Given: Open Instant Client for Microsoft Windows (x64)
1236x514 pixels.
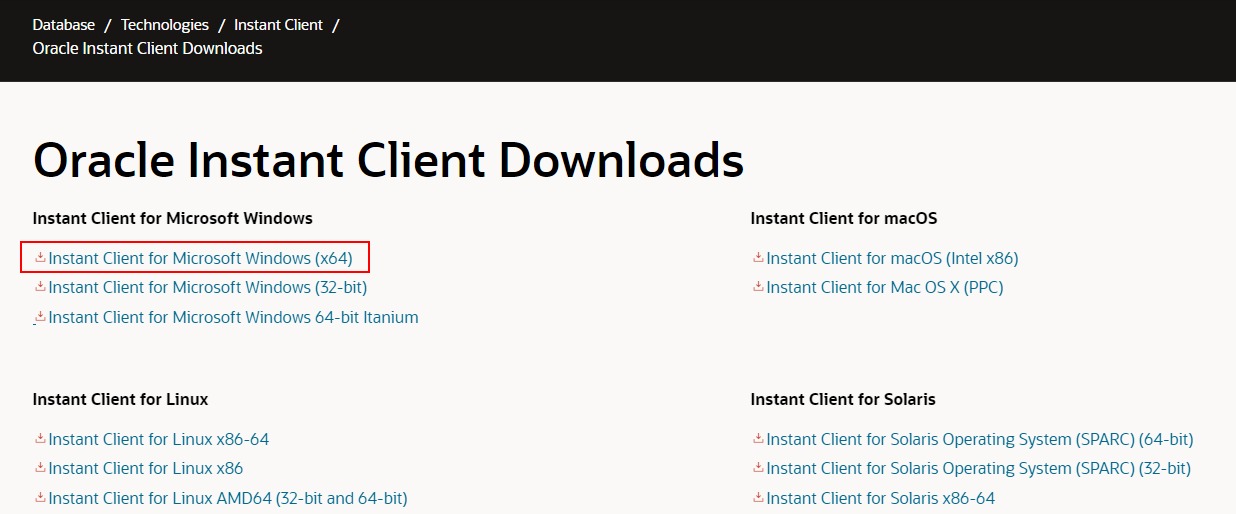Looking at the screenshot, I should coord(200,258).
